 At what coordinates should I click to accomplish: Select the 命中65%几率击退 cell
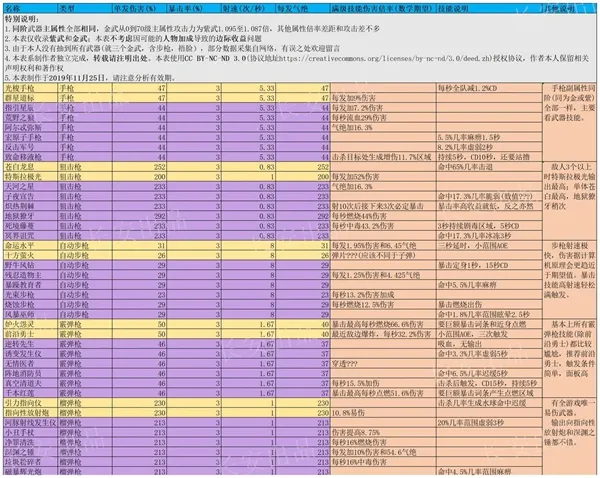[489, 167]
